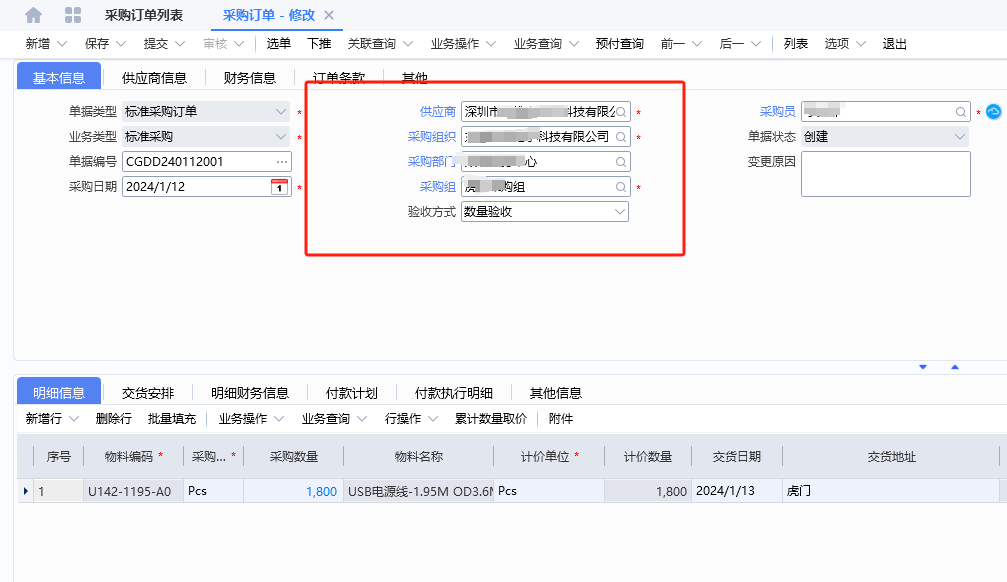
Task: Close the 采购订单 - 修改 tab
Action: tap(329, 15)
